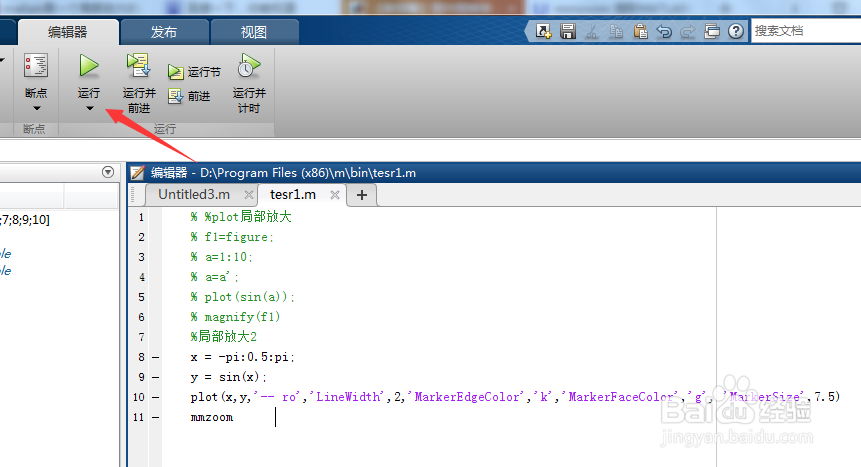The width and height of the screenshot is (861, 467).
Task: Click the editor title bar pencil icon
Action: tap(138, 173)
